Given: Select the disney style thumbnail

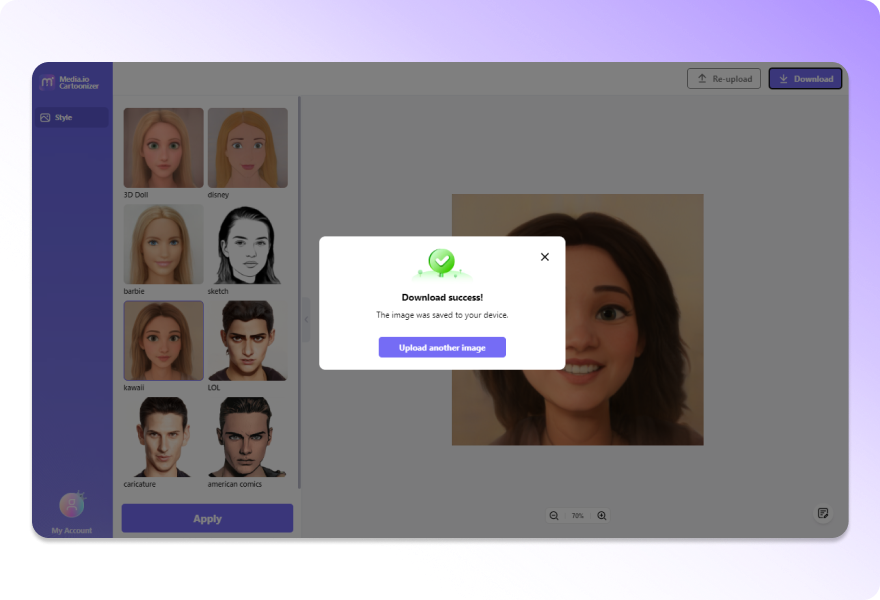Looking at the screenshot, I should pyautogui.click(x=247, y=148).
